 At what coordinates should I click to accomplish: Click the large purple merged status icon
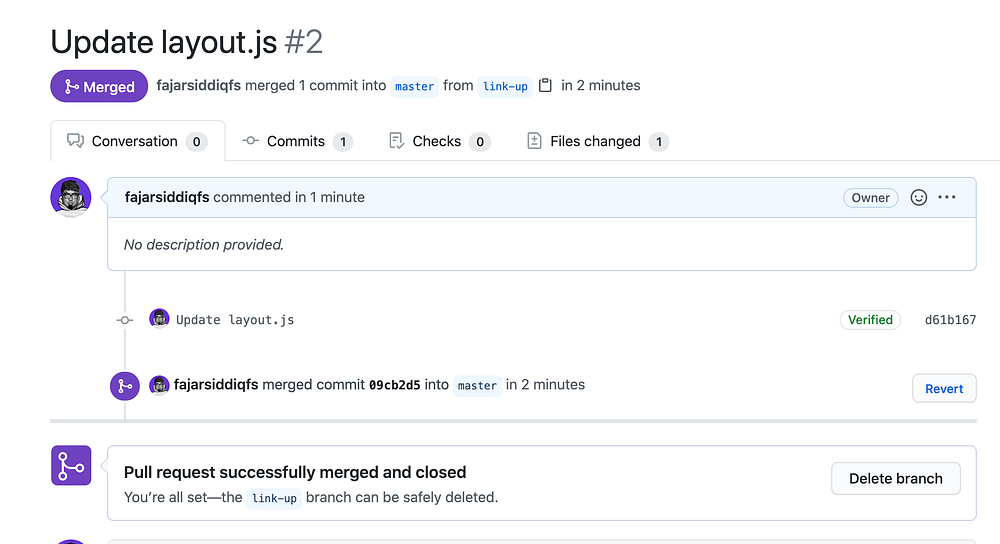(x=71, y=466)
